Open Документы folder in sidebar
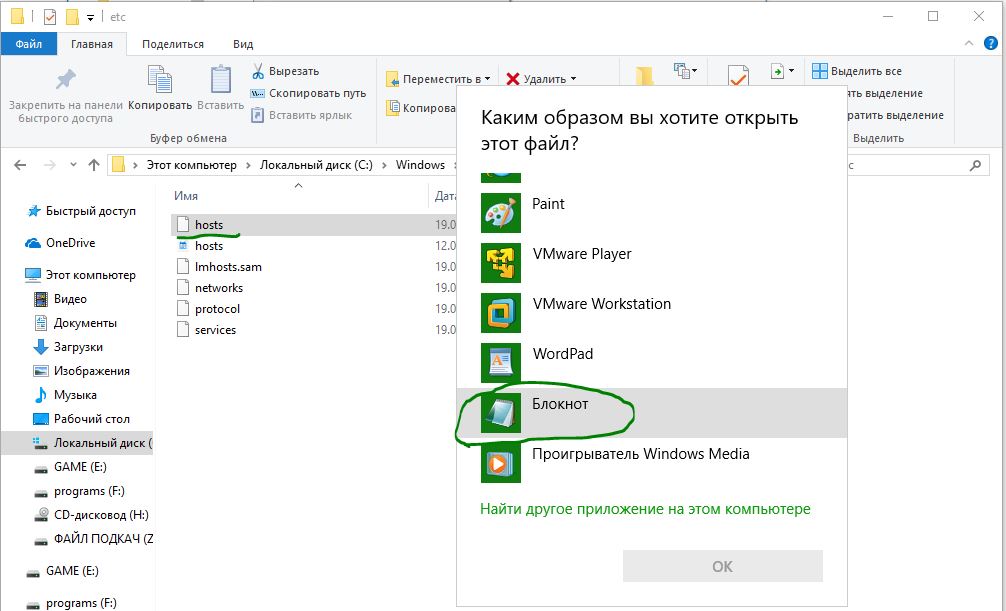This screenshot has height=611, width=1006. click(75, 323)
